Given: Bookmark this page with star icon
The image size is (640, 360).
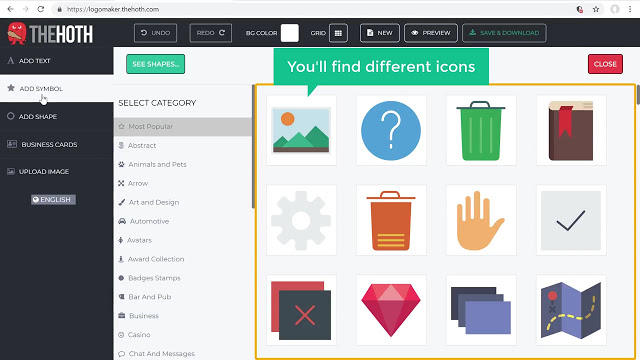Looking at the screenshot, I should [x=596, y=9].
